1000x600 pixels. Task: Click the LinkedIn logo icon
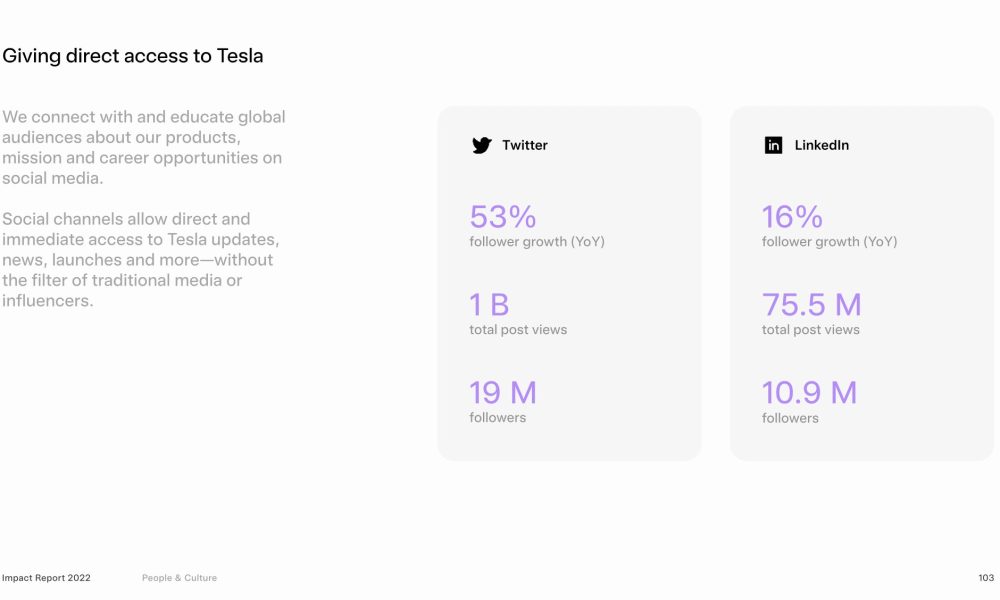(x=773, y=145)
